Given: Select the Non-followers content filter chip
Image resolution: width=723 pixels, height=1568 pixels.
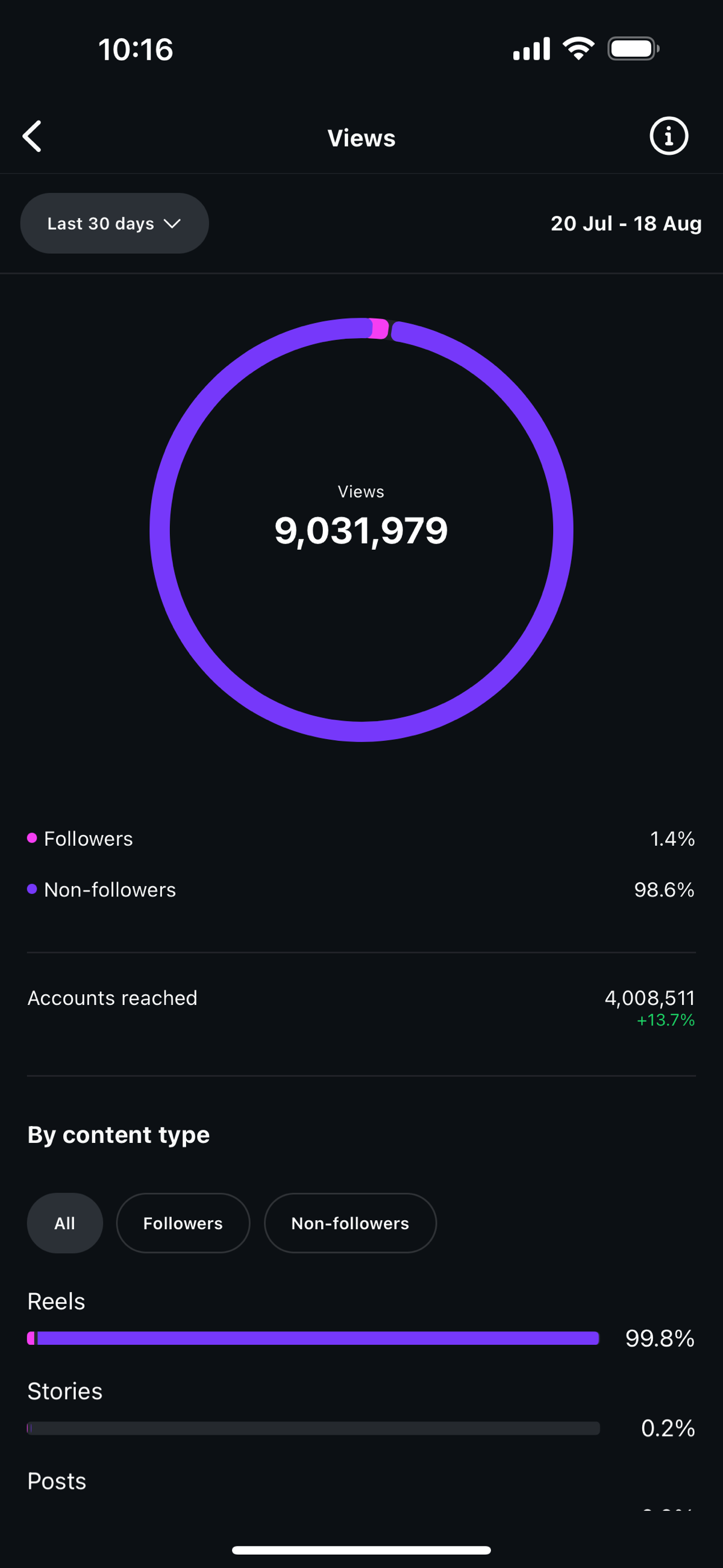Looking at the screenshot, I should click(x=351, y=1223).
